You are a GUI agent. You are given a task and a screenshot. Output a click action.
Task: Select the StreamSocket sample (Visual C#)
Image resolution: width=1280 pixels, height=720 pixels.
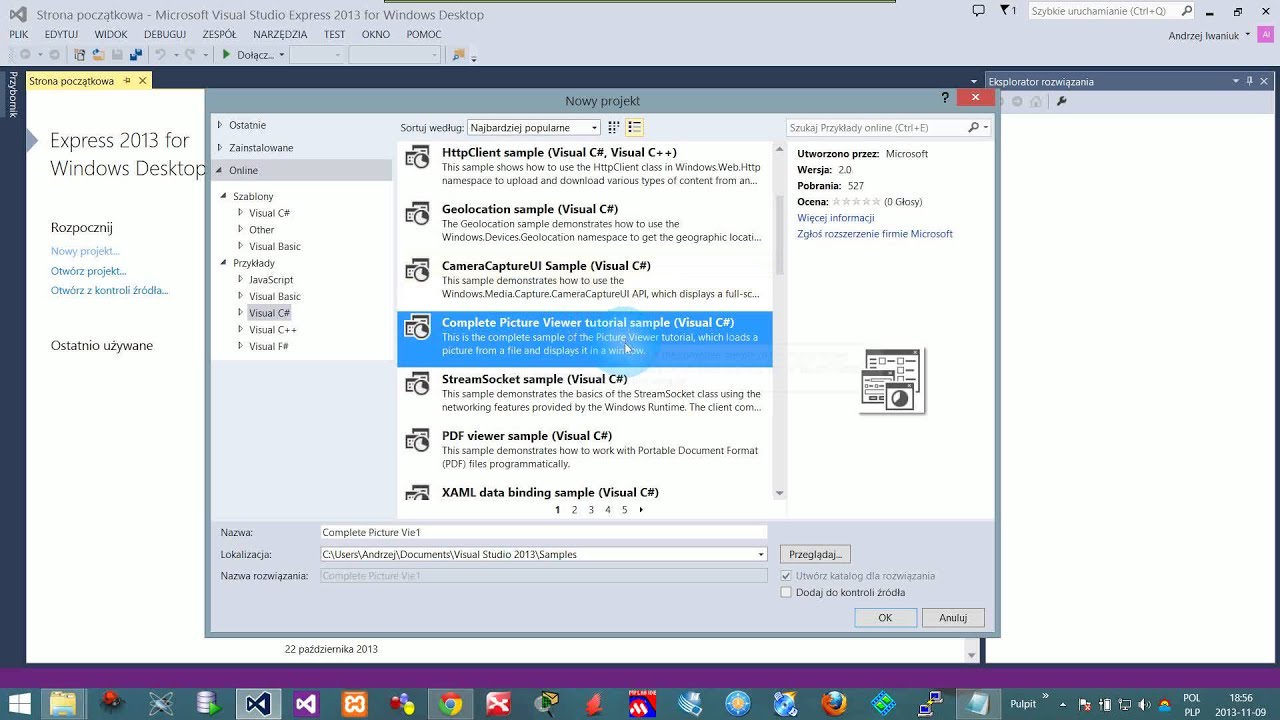[x=585, y=394]
